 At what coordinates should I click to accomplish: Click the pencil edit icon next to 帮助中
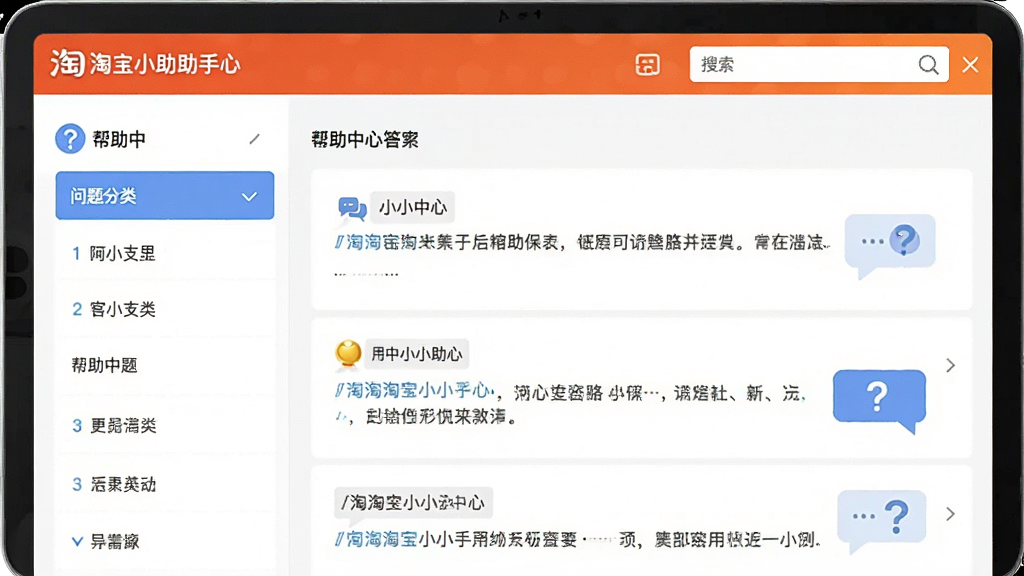(x=254, y=139)
